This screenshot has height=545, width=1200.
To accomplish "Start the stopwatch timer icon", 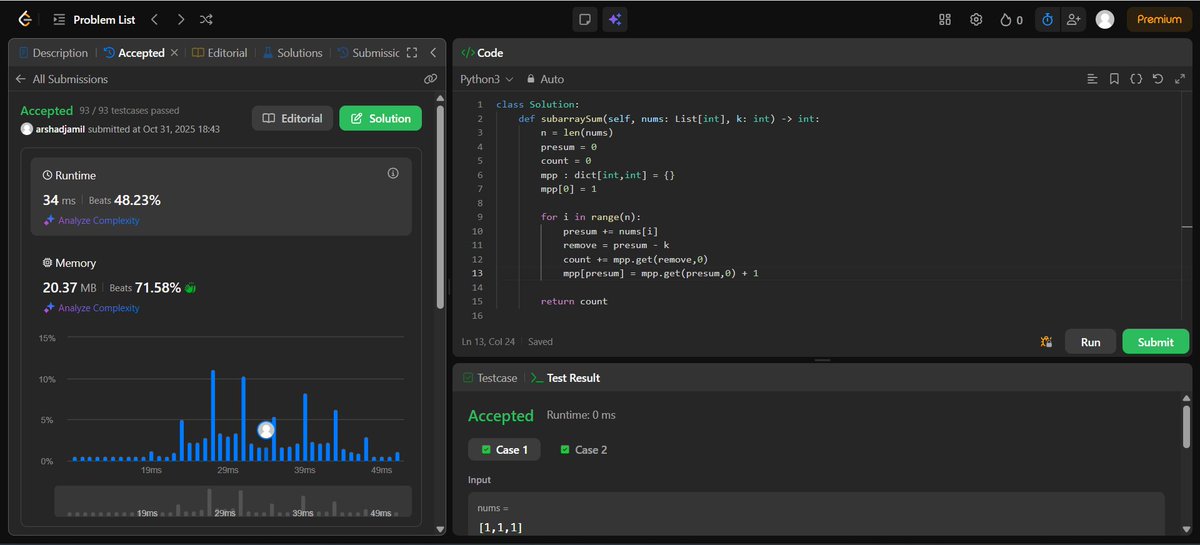I will [x=1047, y=19].
